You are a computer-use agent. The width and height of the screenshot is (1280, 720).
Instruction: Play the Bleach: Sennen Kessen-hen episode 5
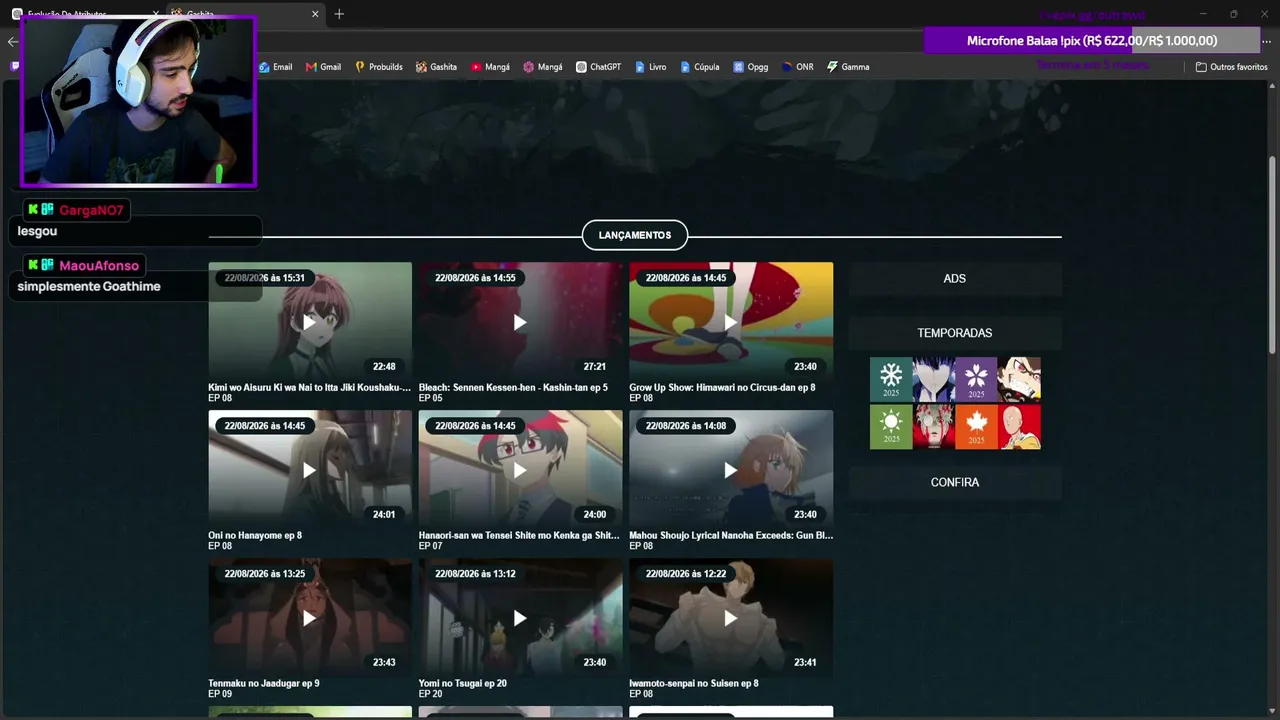coord(520,322)
